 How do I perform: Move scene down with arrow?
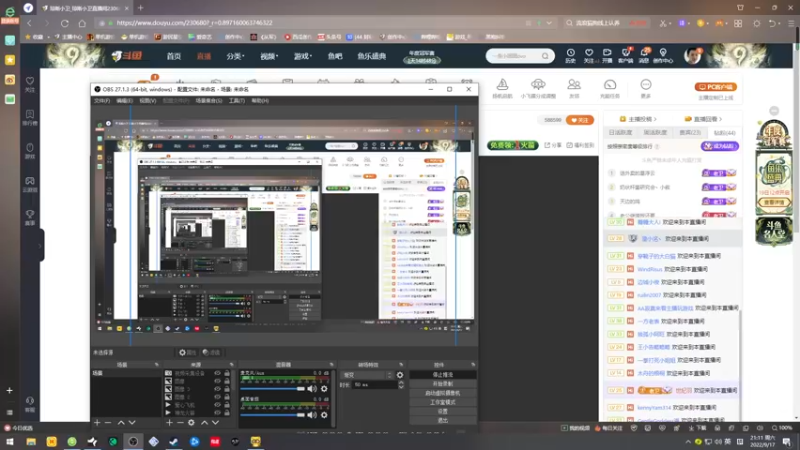click(132, 422)
